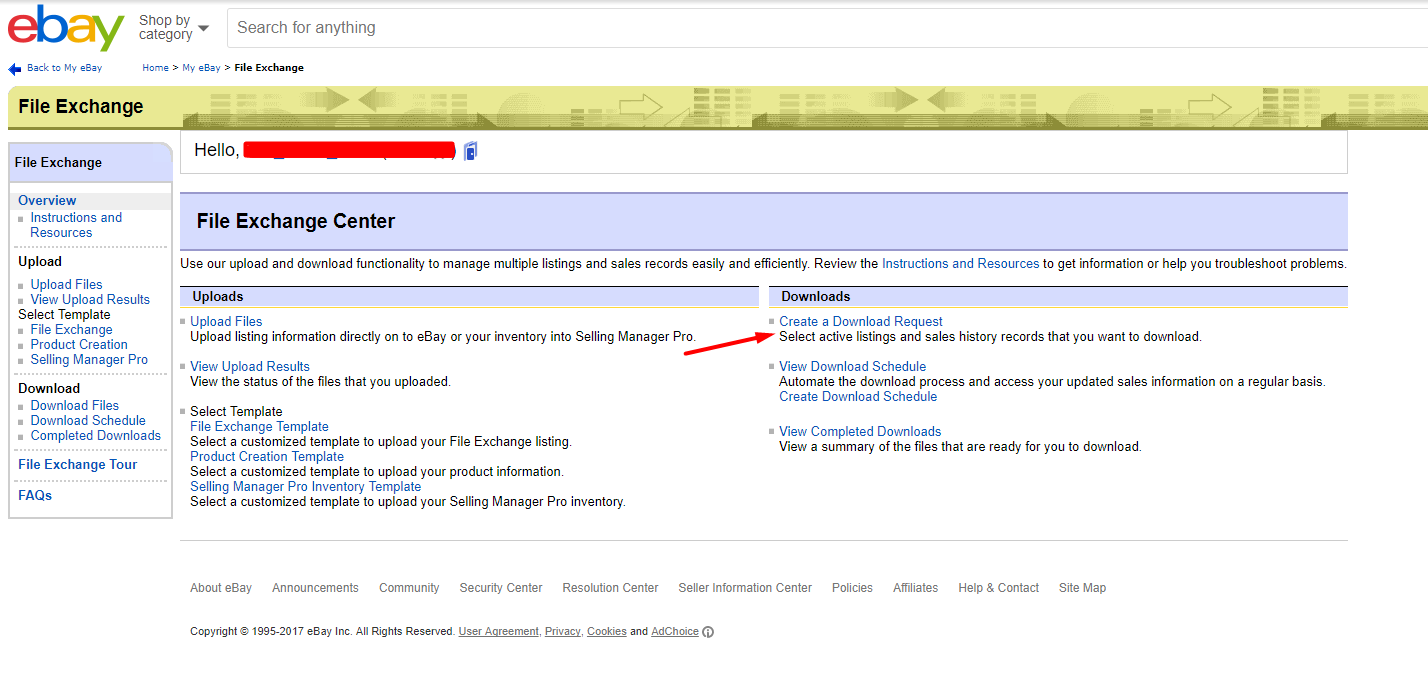Open Affiliates in the footer
Viewport: 1428px width, 675px height.
[x=915, y=588]
